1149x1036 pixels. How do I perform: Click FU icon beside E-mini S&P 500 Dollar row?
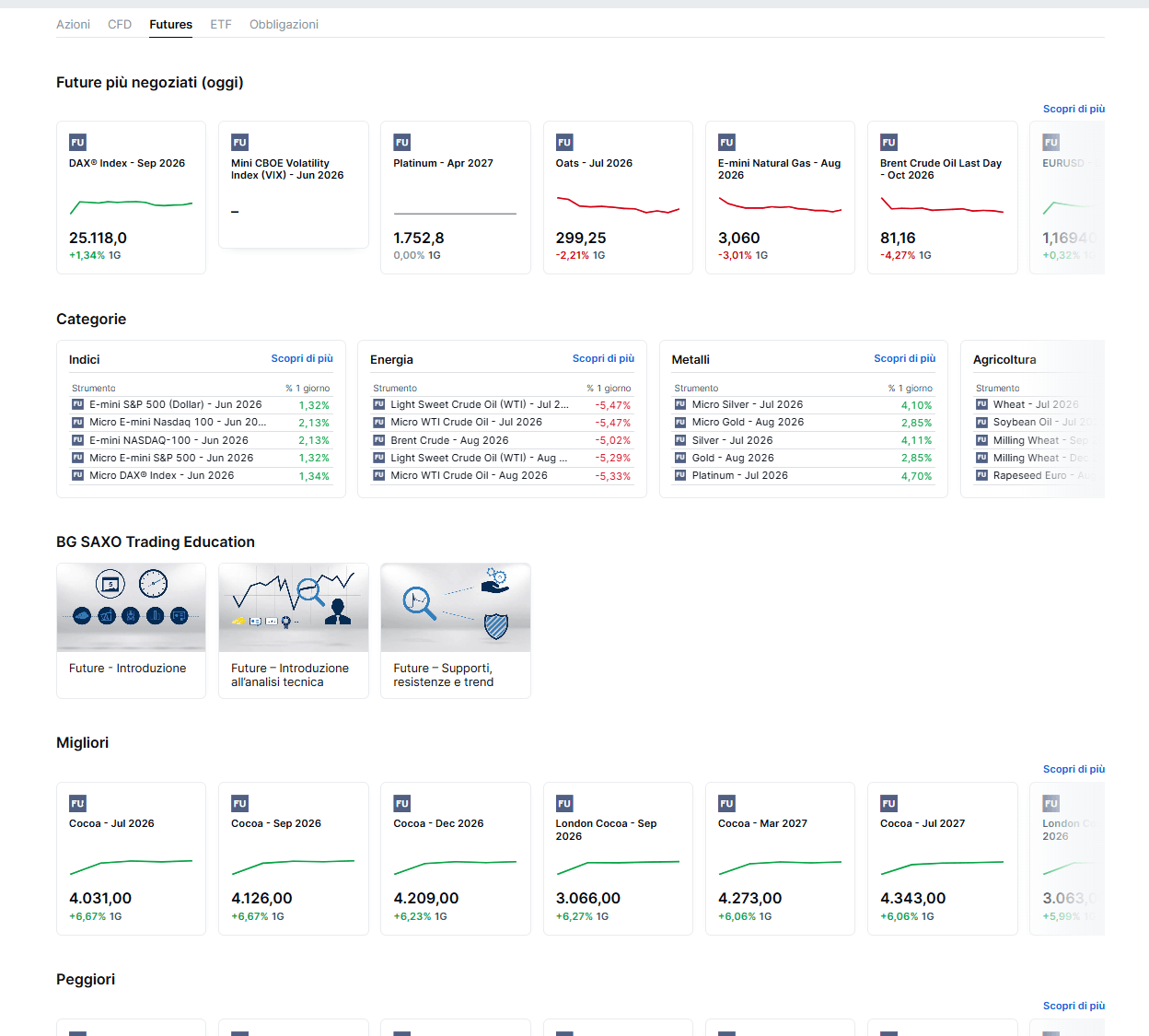[77, 404]
